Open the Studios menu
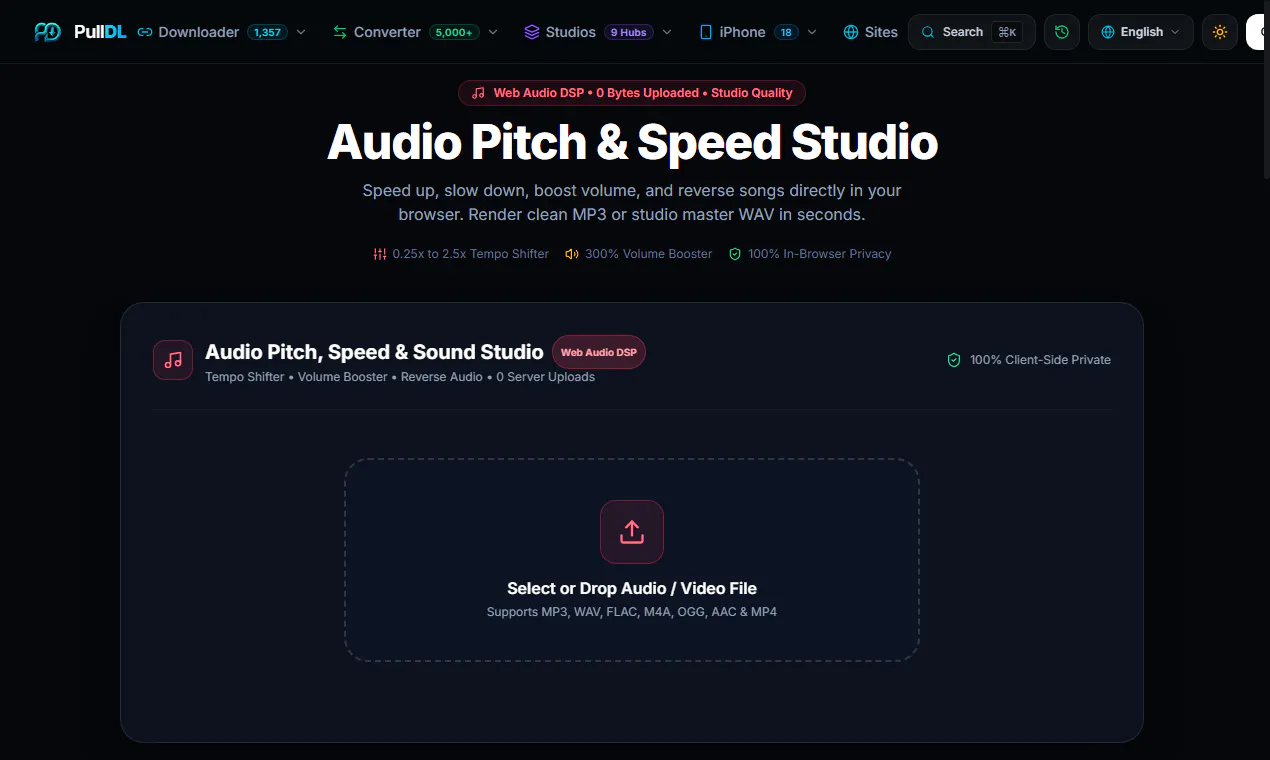The width and height of the screenshot is (1270, 760). tap(598, 32)
